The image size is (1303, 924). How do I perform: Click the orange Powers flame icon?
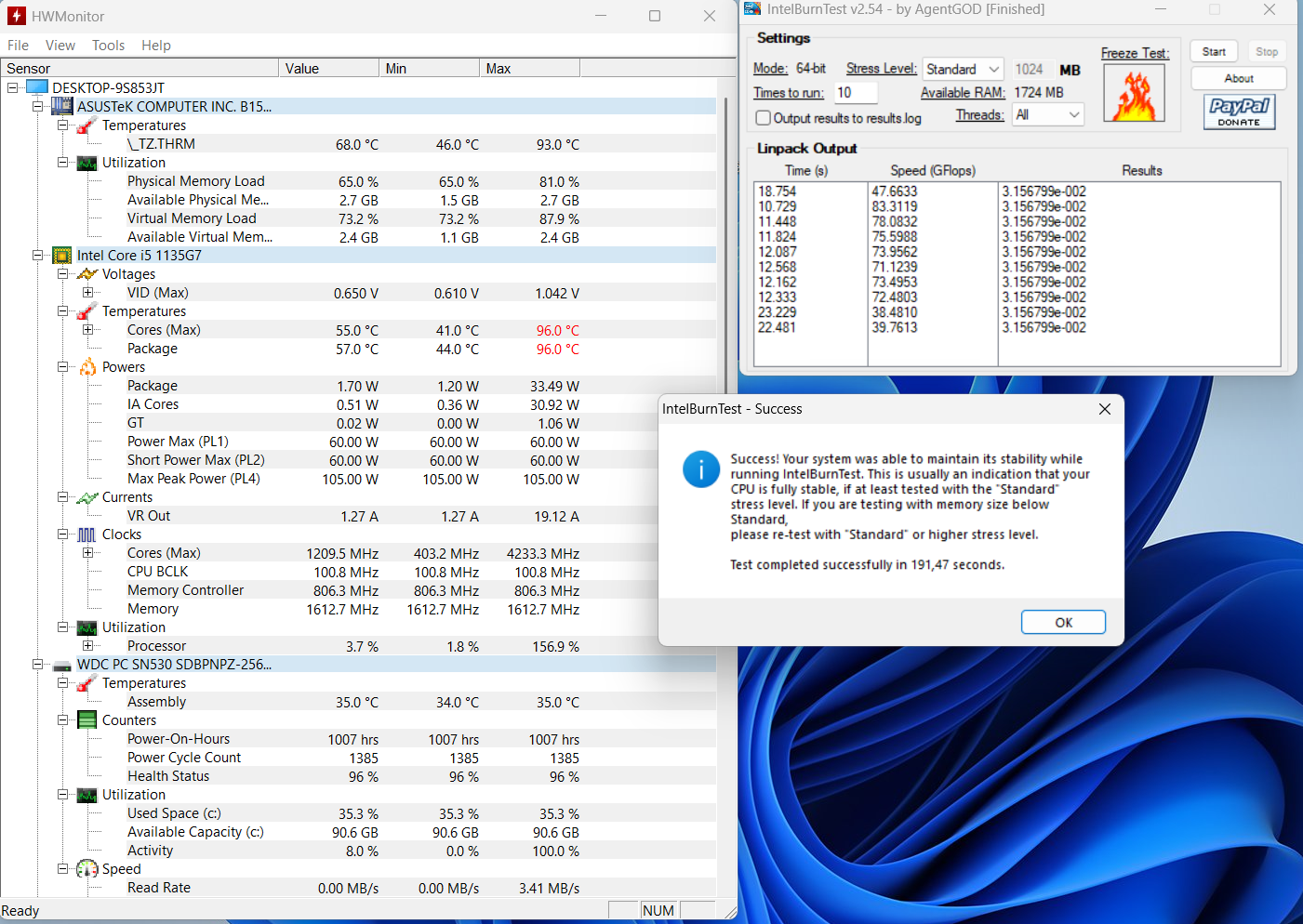coord(87,367)
